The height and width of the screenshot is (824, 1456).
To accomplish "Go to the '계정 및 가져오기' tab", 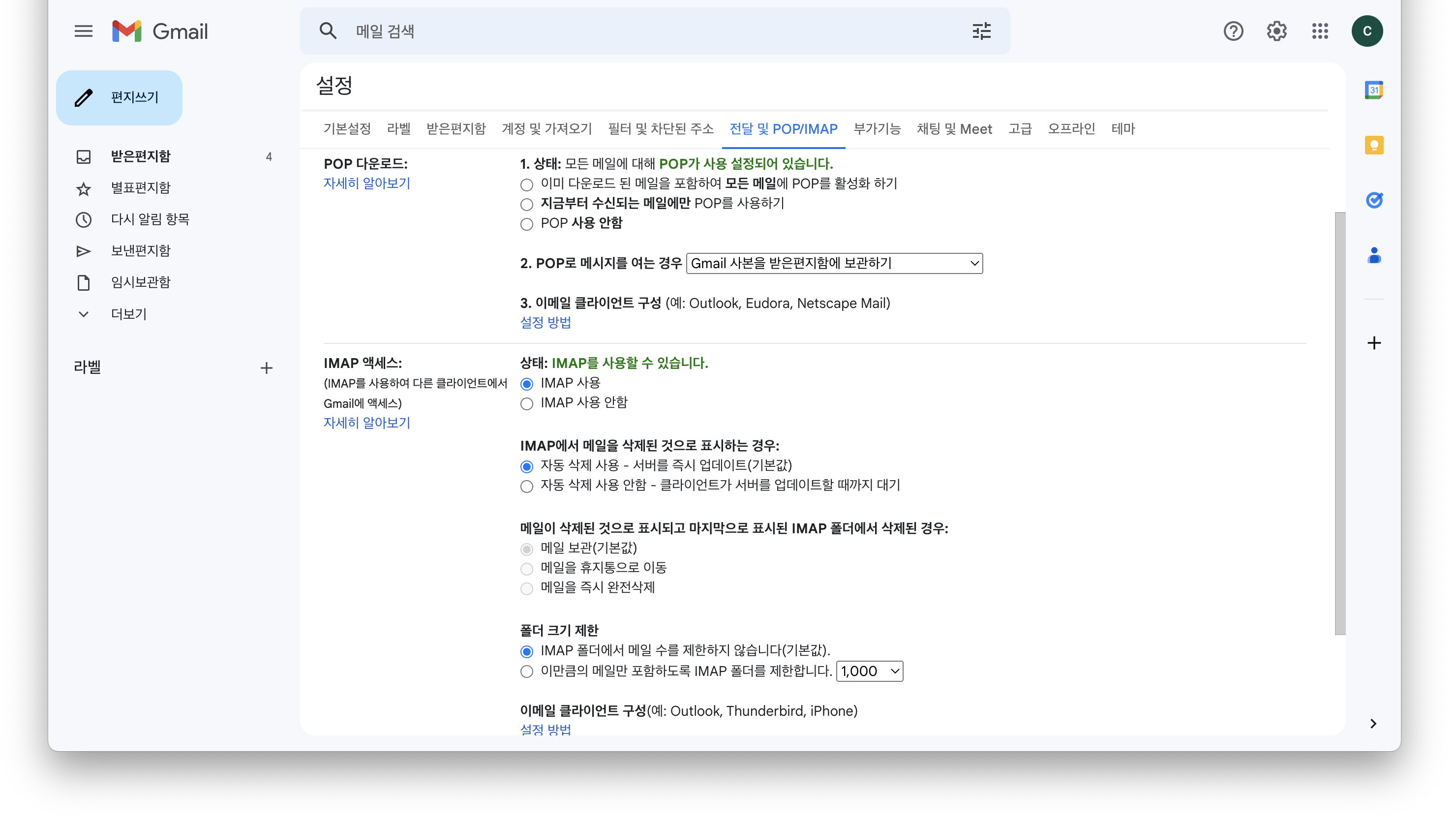I will (546, 129).
